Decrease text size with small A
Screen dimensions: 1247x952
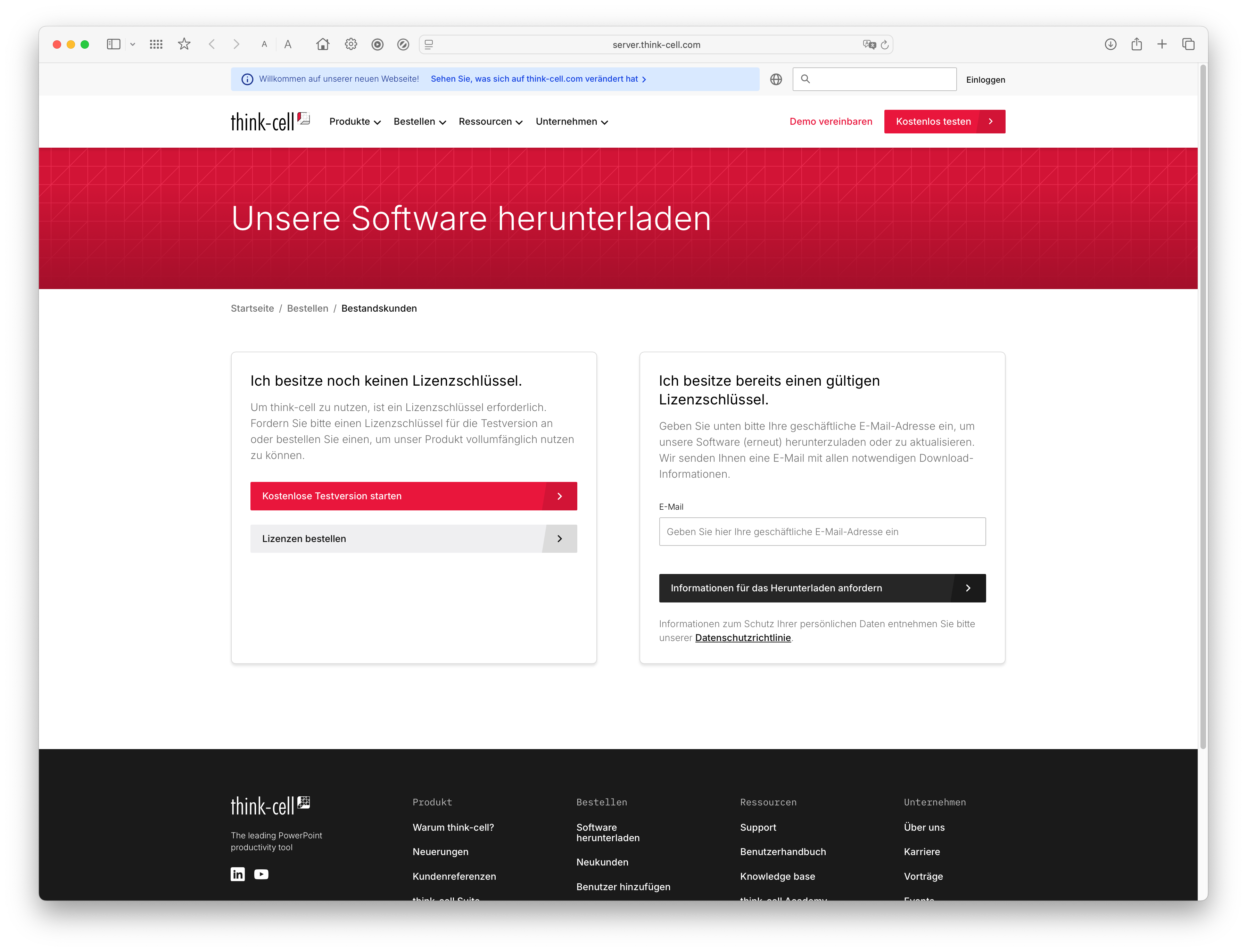(x=264, y=44)
